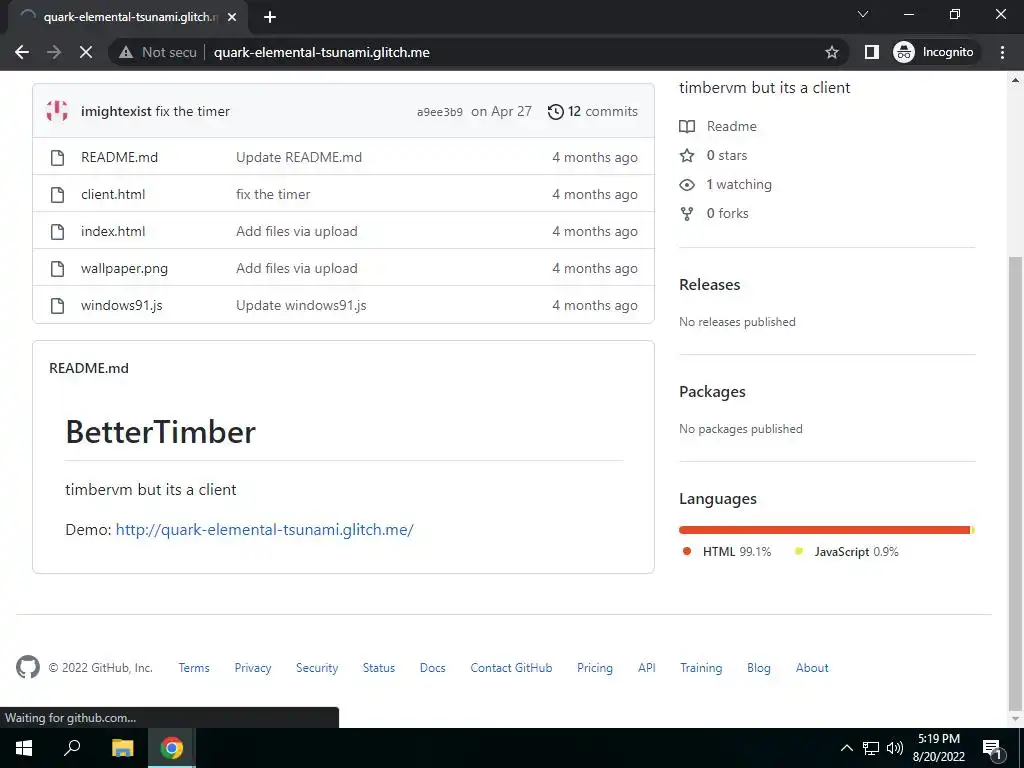1024x768 pixels.
Task: Click the Chrome back arrow
Action: click(22, 52)
